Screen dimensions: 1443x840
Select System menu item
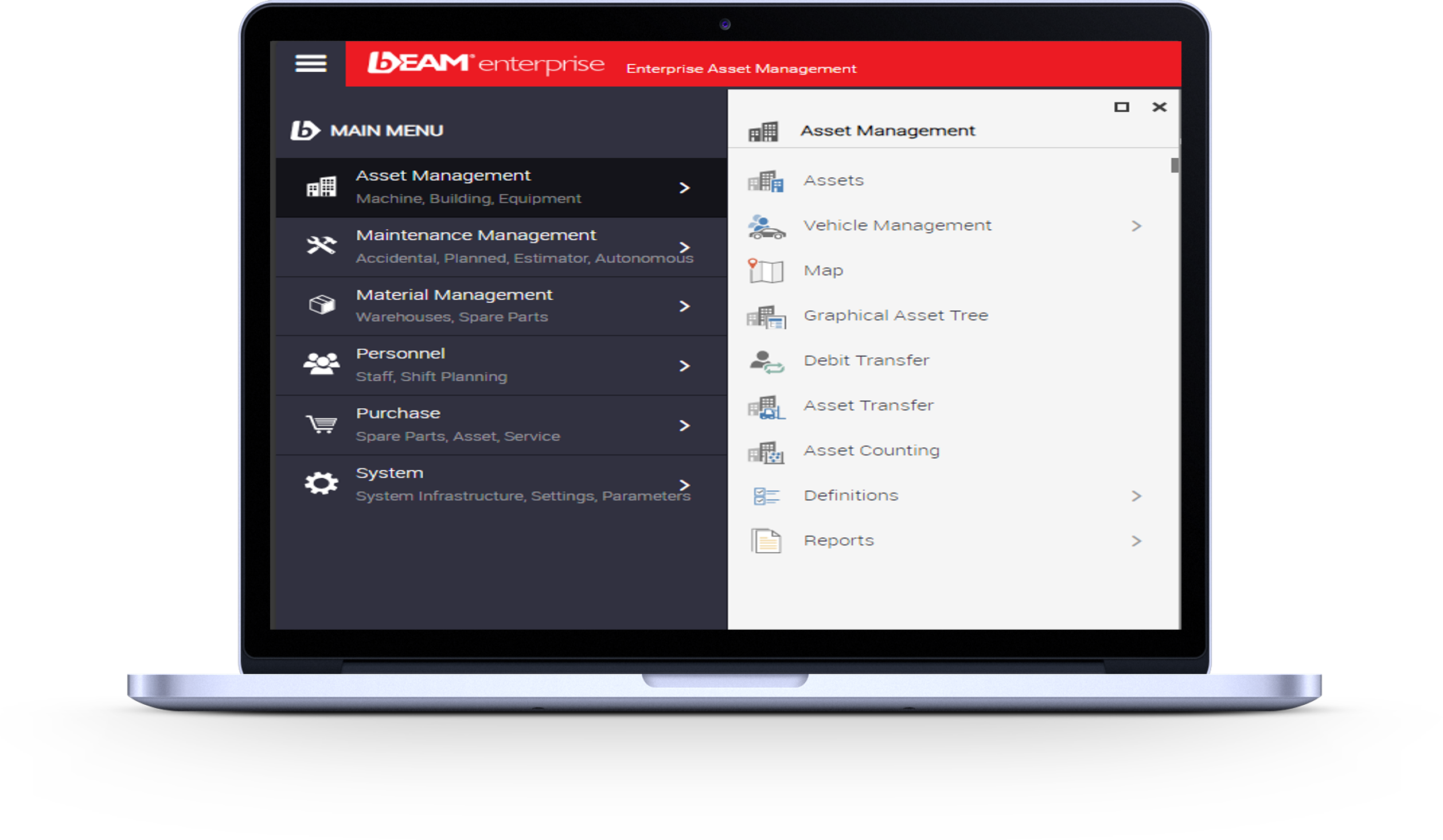pos(501,485)
